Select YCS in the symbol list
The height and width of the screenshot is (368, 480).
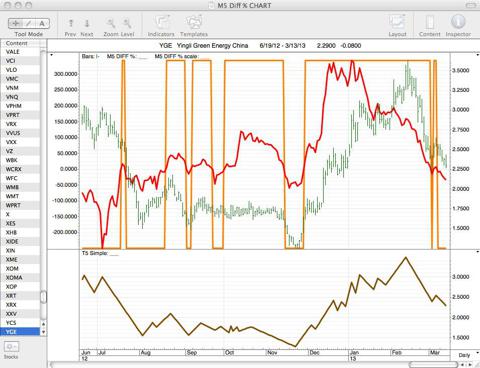[20, 322]
